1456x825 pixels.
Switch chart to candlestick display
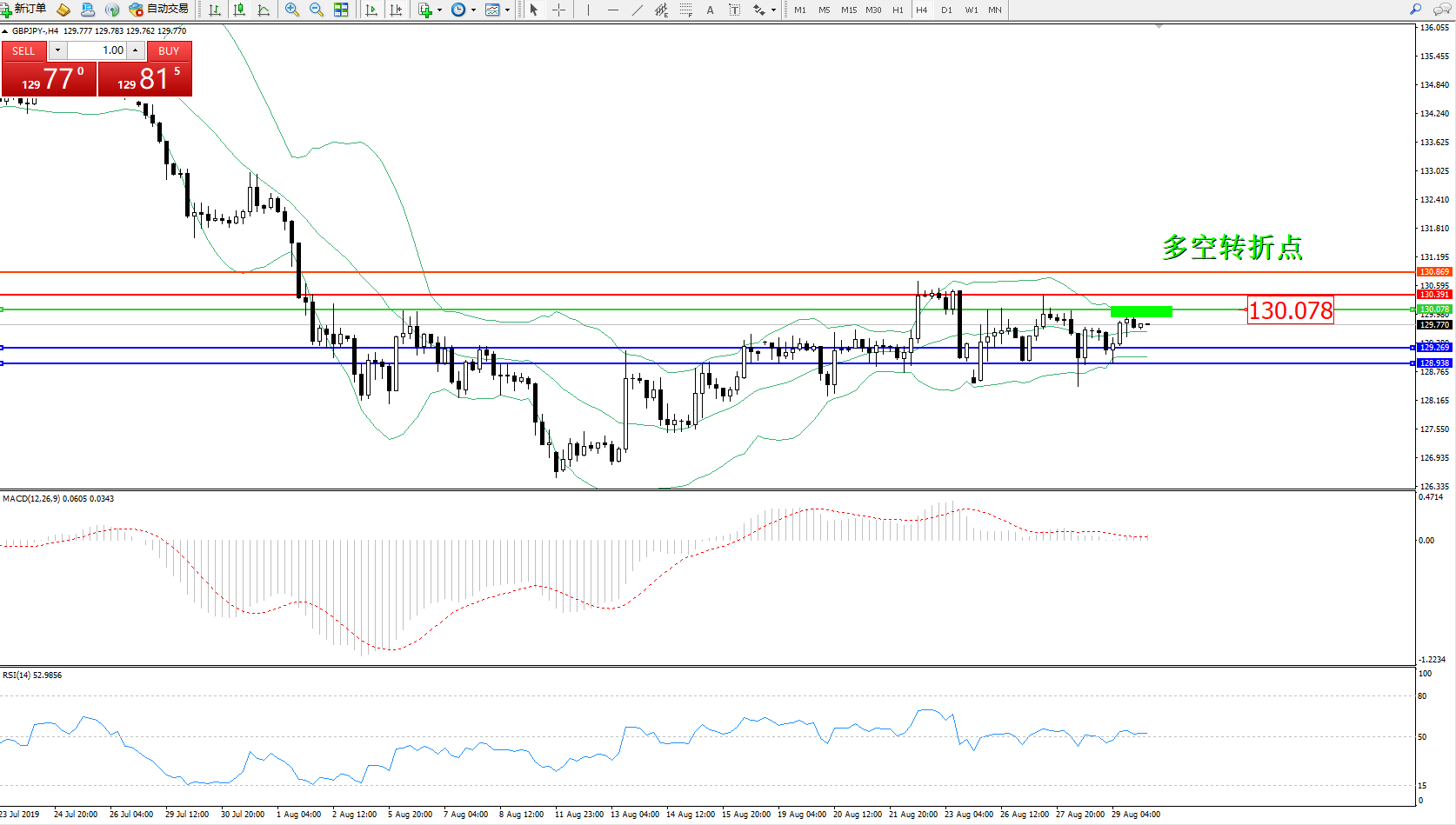pos(239,10)
